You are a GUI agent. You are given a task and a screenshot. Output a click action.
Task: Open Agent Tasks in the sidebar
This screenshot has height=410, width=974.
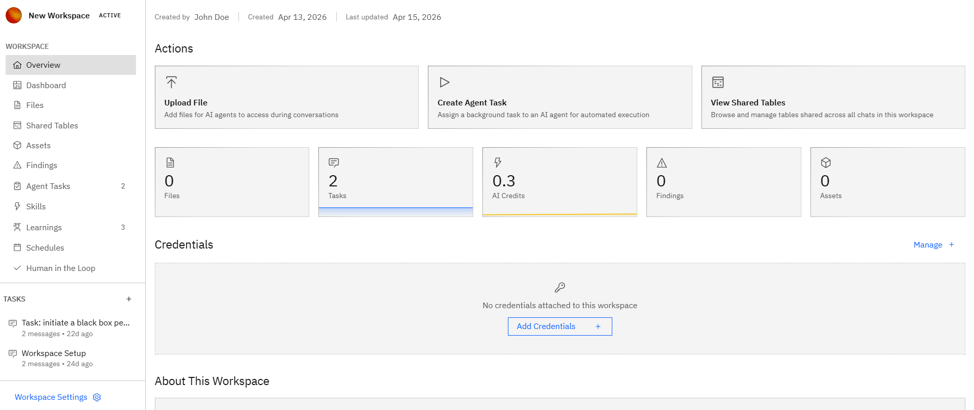tap(71, 186)
